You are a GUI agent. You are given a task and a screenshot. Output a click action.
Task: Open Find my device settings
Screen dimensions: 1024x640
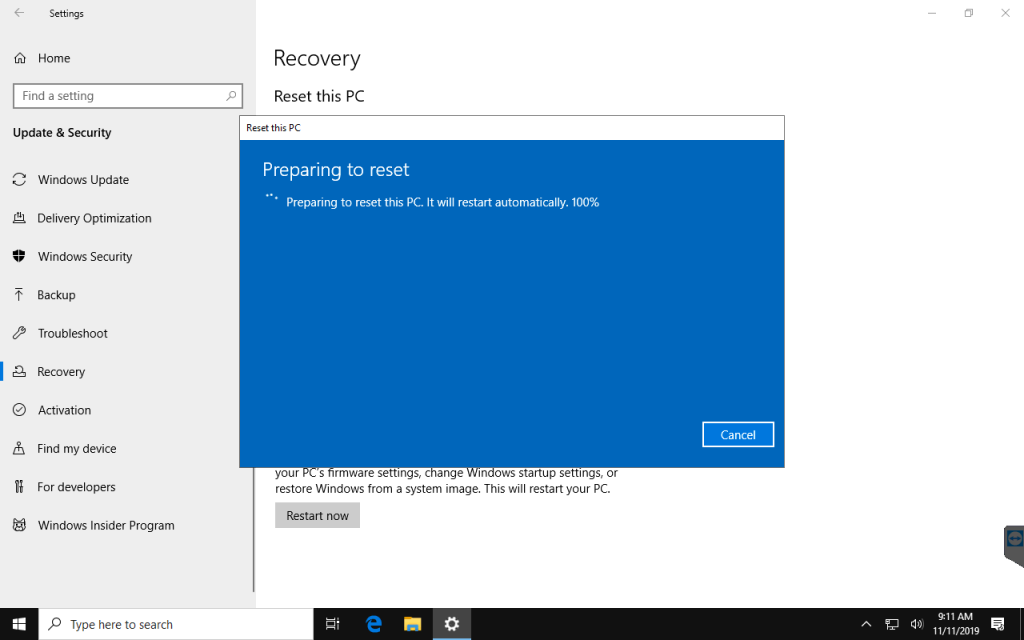click(76, 449)
